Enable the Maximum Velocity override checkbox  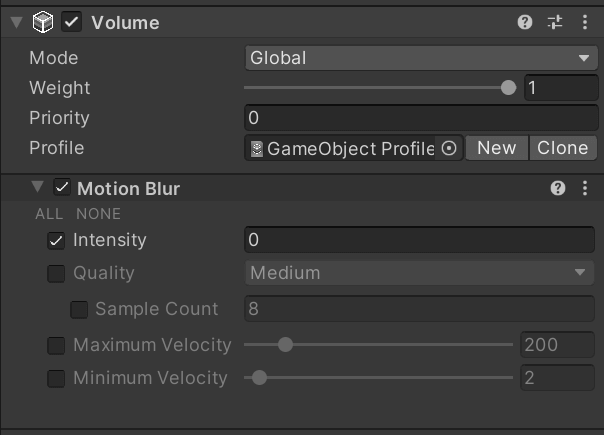tap(56, 345)
